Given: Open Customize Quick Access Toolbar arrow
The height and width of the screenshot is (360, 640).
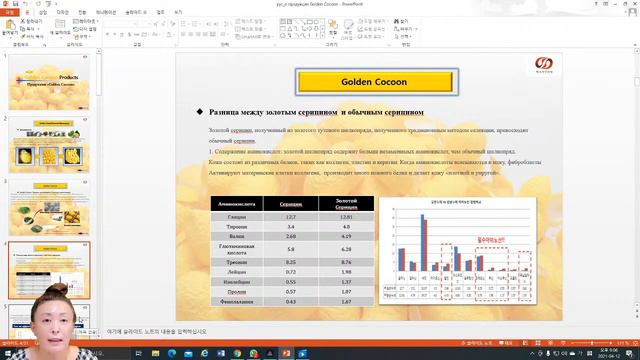Looking at the screenshot, I should coord(56,4).
